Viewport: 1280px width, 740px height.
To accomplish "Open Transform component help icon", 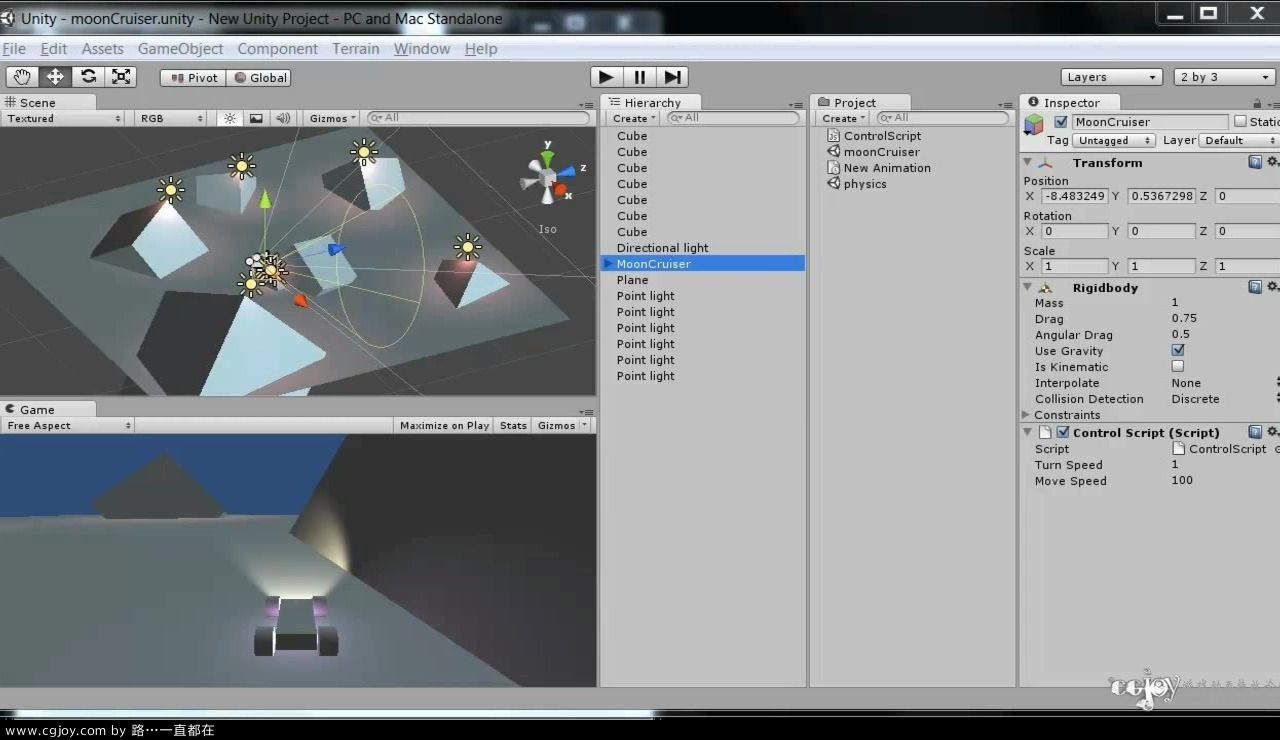I will coord(1255,162).
